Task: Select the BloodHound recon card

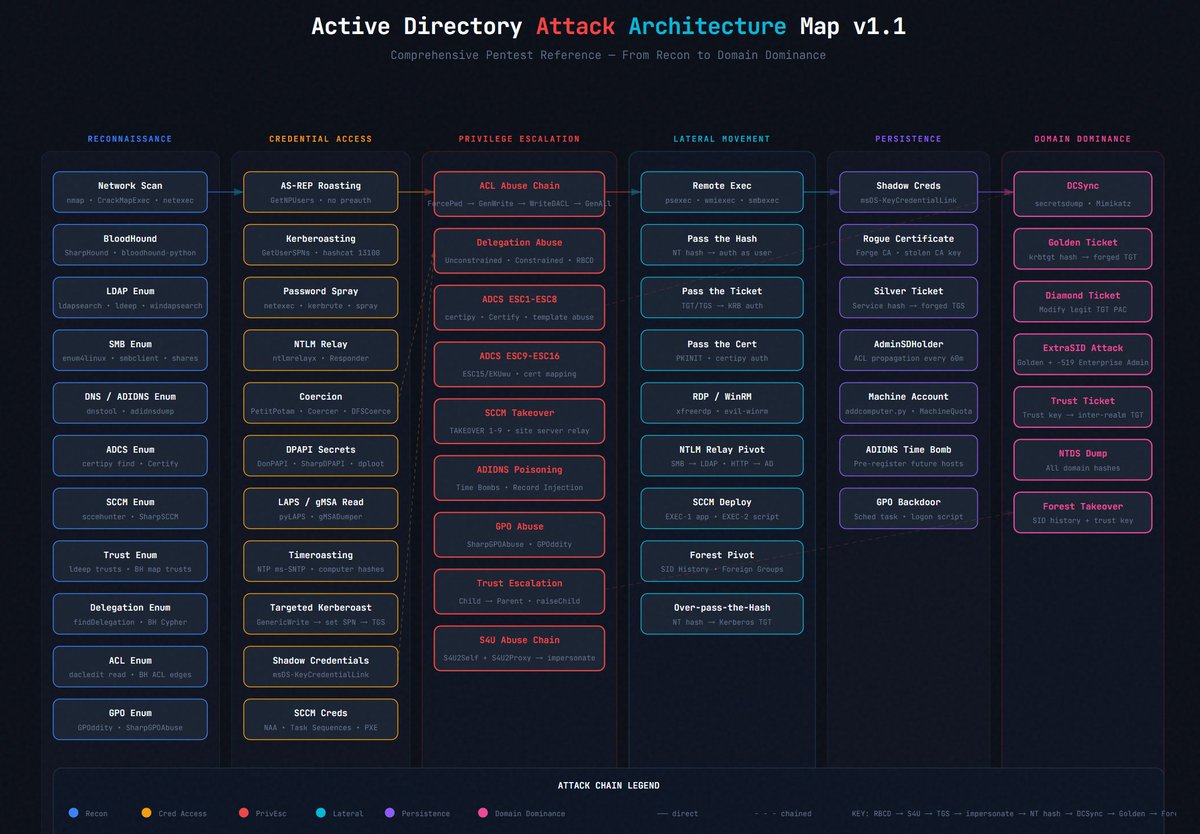Action: point(129,245)
